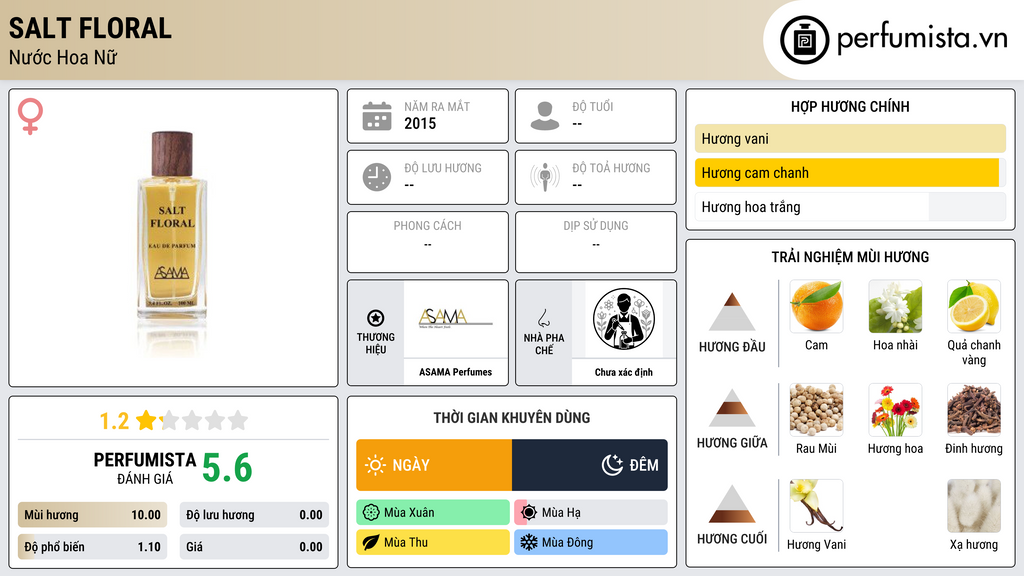This screenshot has height=576, width=1024.
Task: Click the Giá 0.00 score bar
Action: pos(254,547)
